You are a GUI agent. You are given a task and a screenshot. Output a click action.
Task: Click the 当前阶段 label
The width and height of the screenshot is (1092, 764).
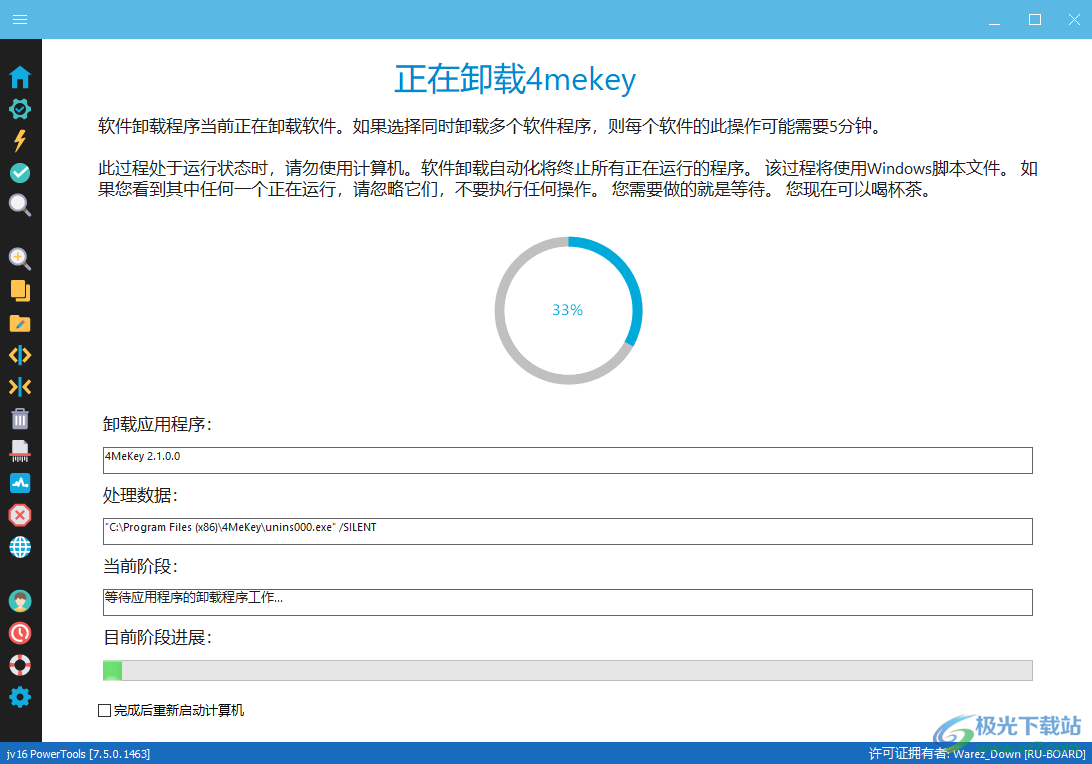(x=140, y=566)
